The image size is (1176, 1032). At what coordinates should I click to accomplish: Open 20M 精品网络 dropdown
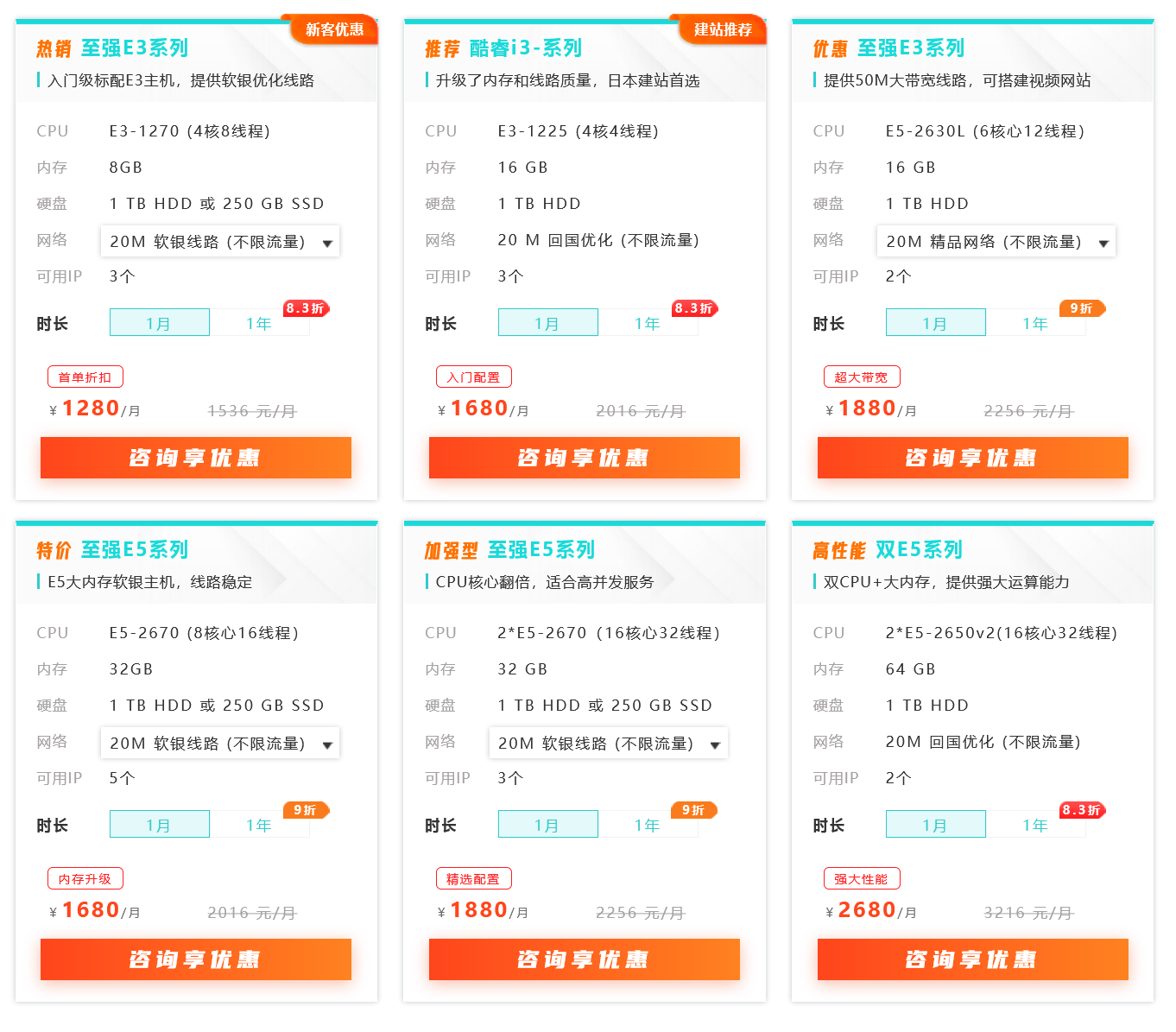click(996, 242)
